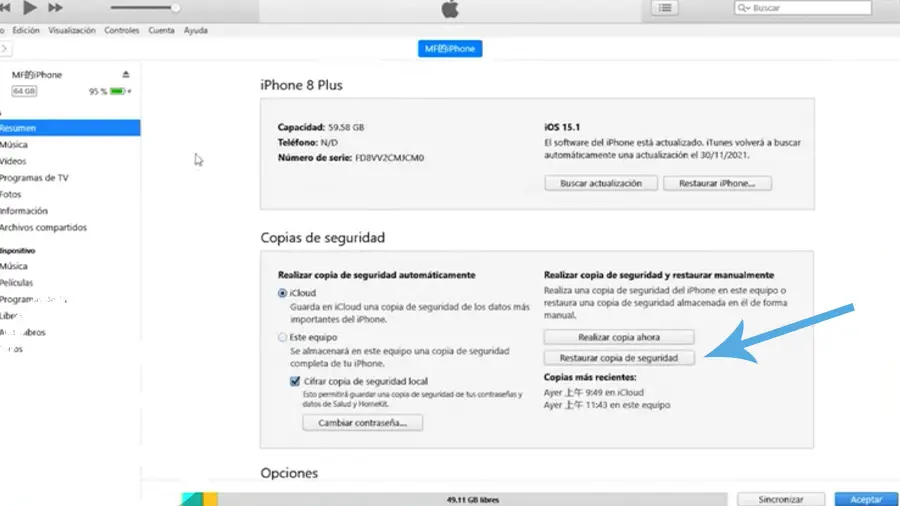Click Restaurar copia de seguridad button
Viewport: 900px width, 506px height.
tap(619, 358)
